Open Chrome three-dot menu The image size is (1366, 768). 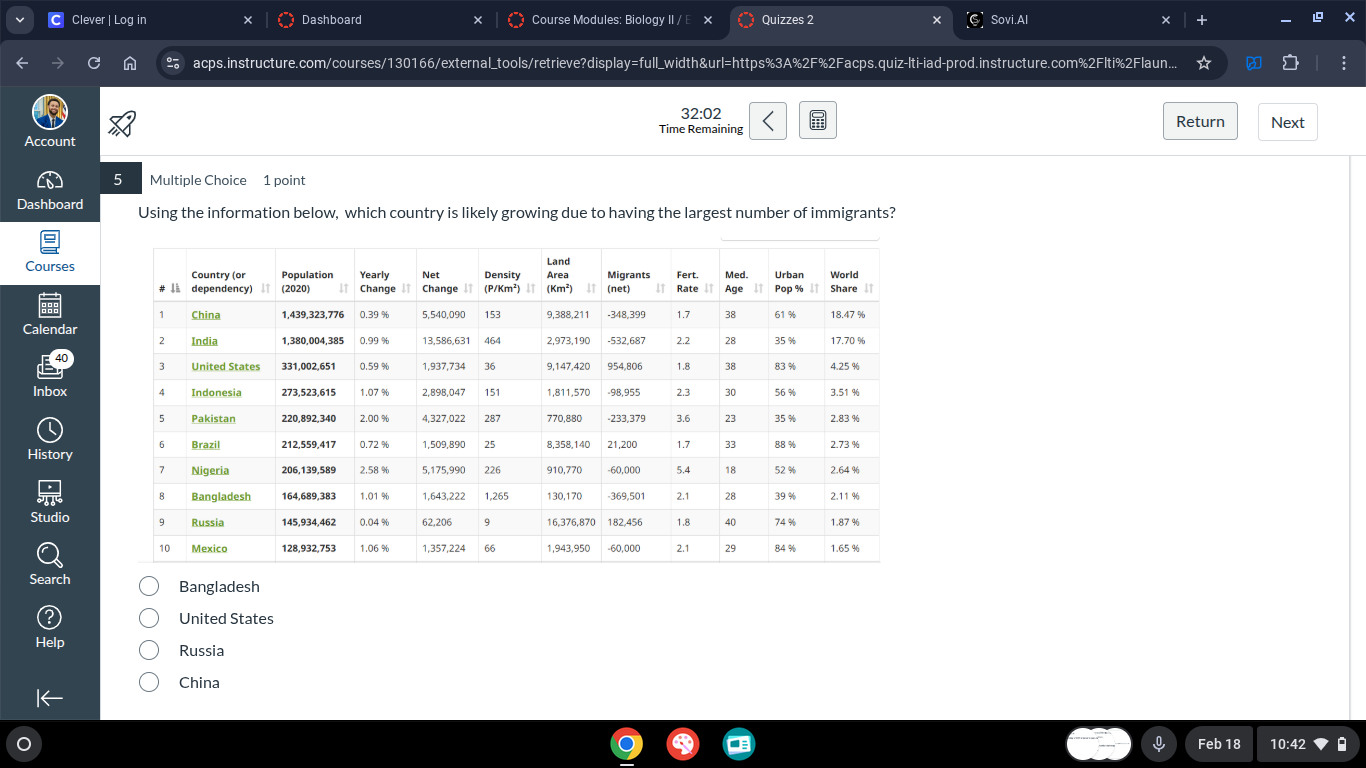tap(1346, 63)
